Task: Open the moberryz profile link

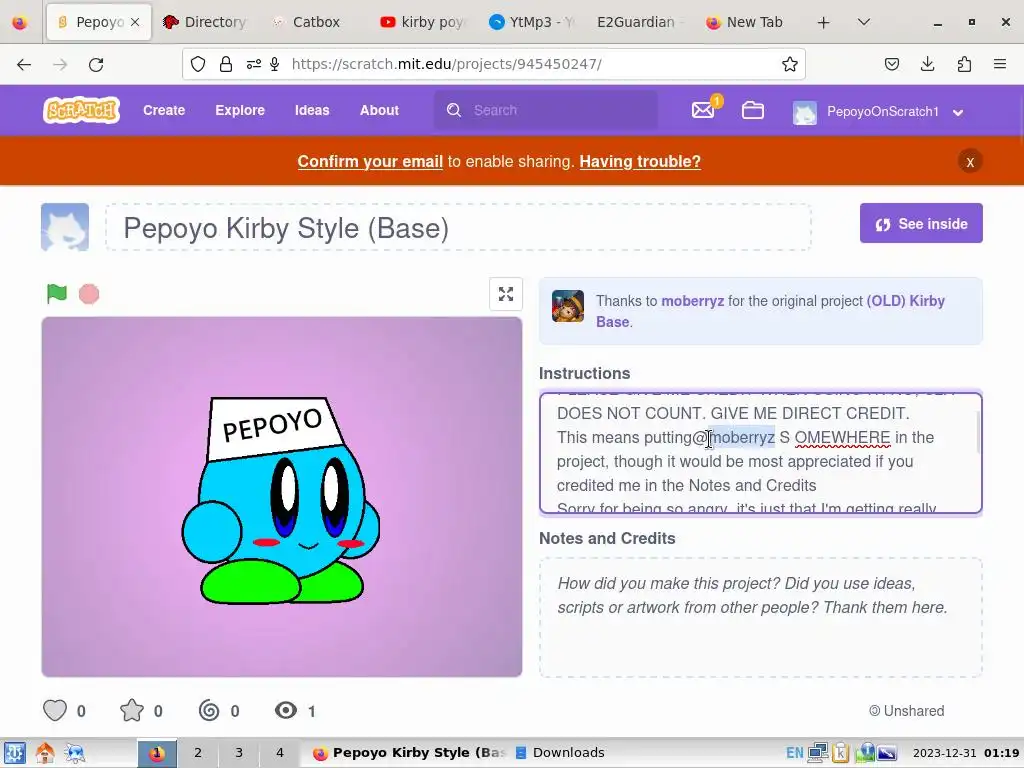Action: click(x=692, y=301)
